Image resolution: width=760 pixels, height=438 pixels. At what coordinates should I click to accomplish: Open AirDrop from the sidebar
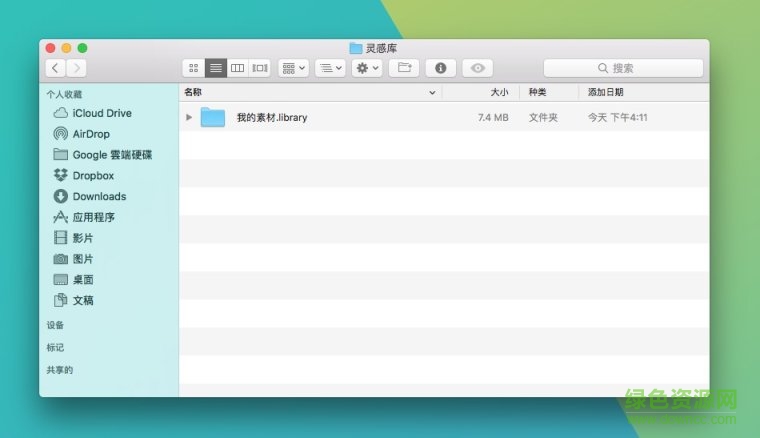click(91, 134)
